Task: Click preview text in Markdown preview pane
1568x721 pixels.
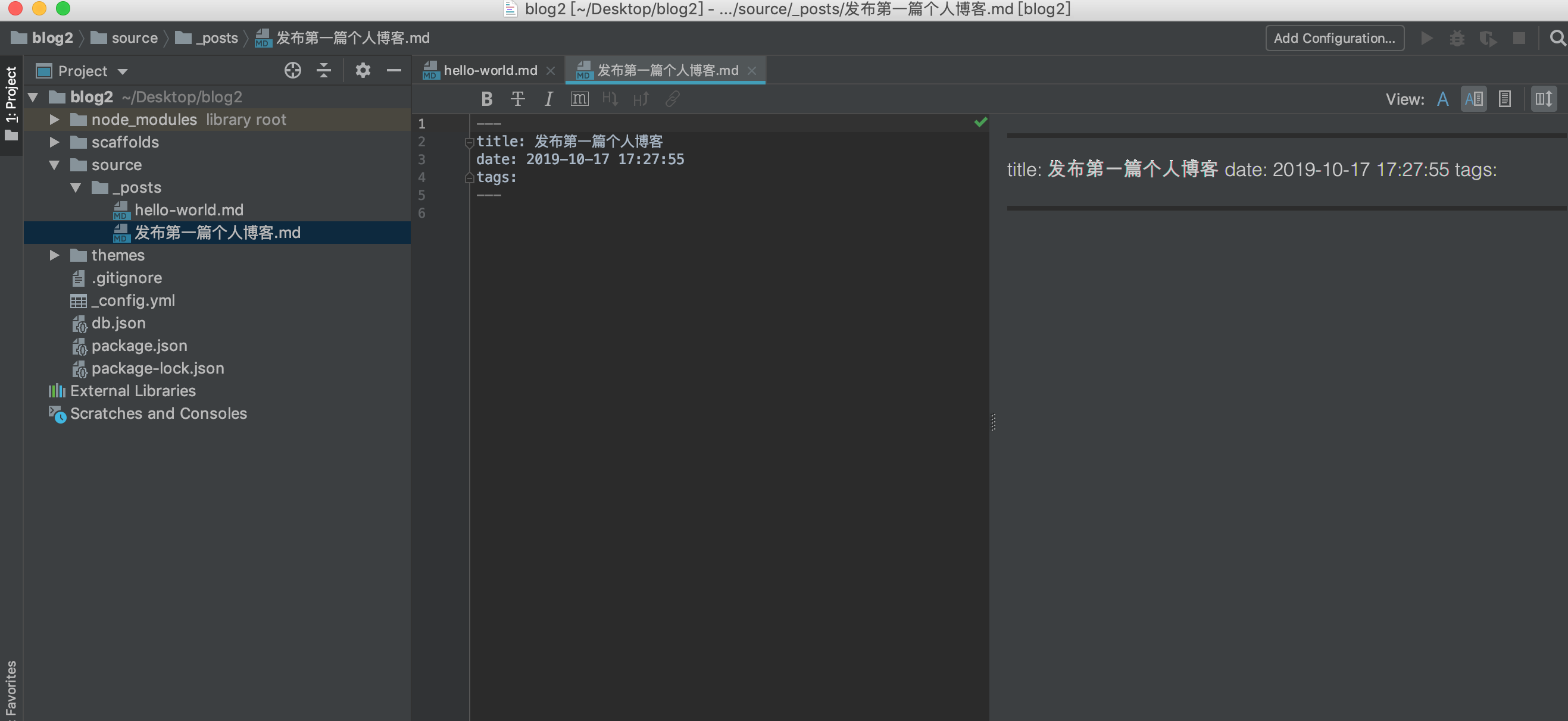Action: (x=1251, y=170)
